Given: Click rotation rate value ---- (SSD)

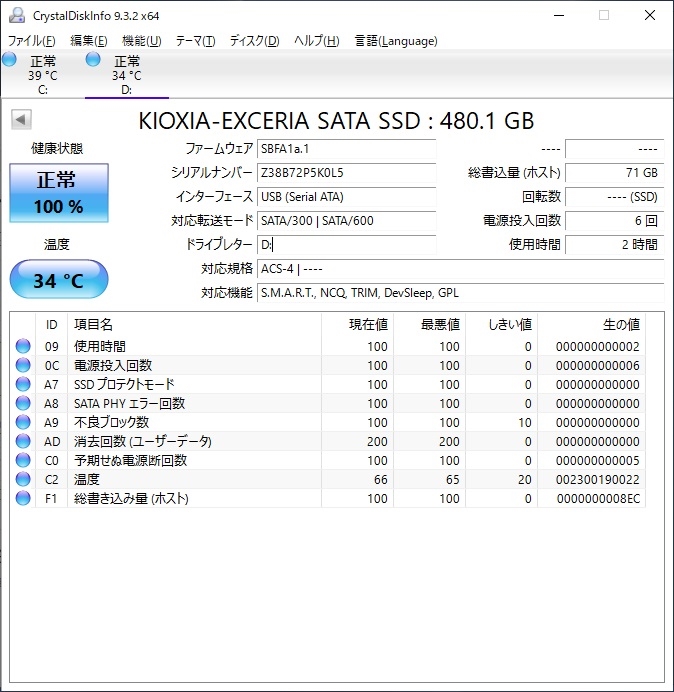Looking at the screenshot, I should pyautogui.click(x=615, y=197).
